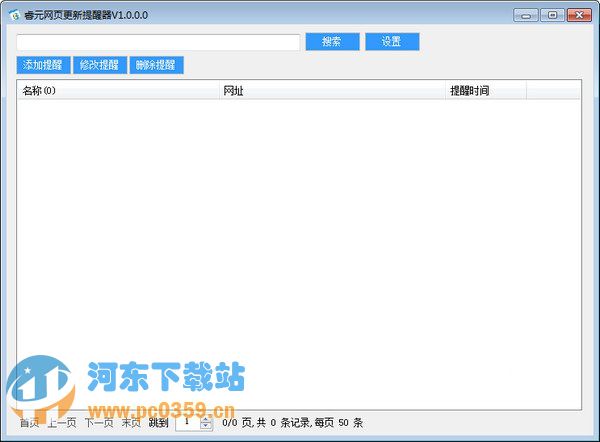This screenshot has width=600, height=442.
Task: Sort by the 网址 column header
Action: tap(333, 91)
